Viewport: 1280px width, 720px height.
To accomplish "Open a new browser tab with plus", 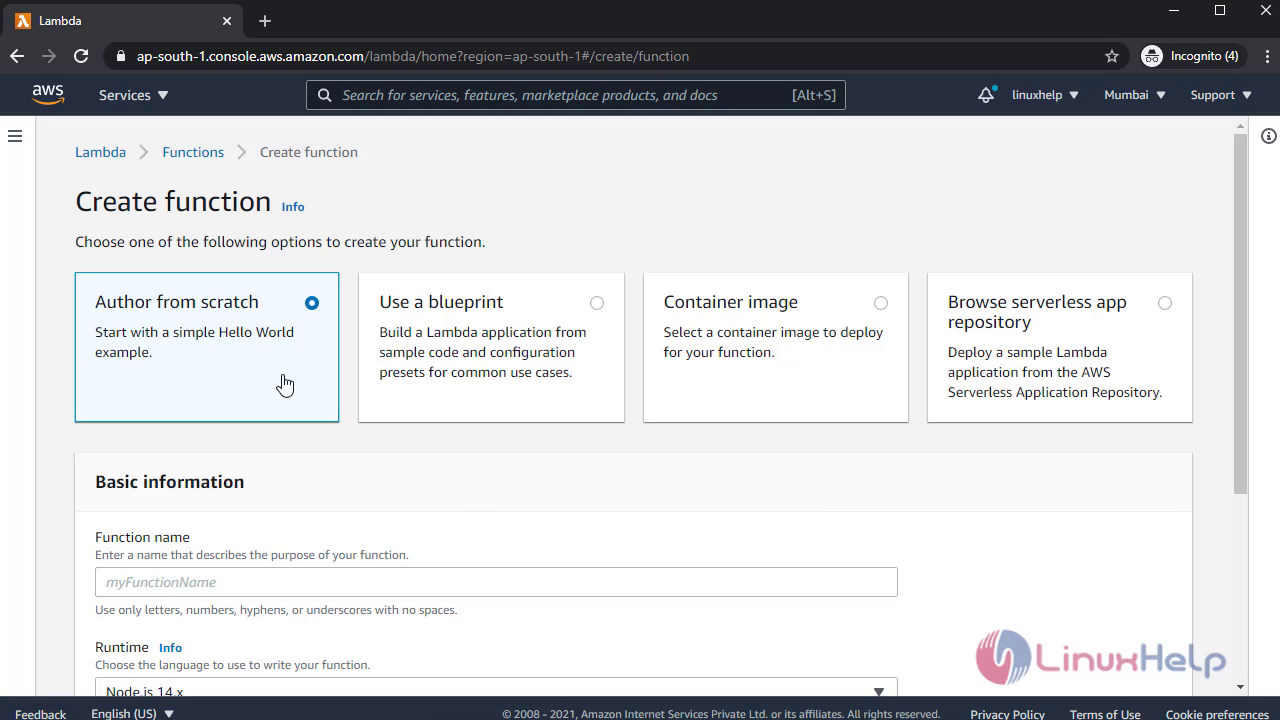I will (x=264, y=21).
